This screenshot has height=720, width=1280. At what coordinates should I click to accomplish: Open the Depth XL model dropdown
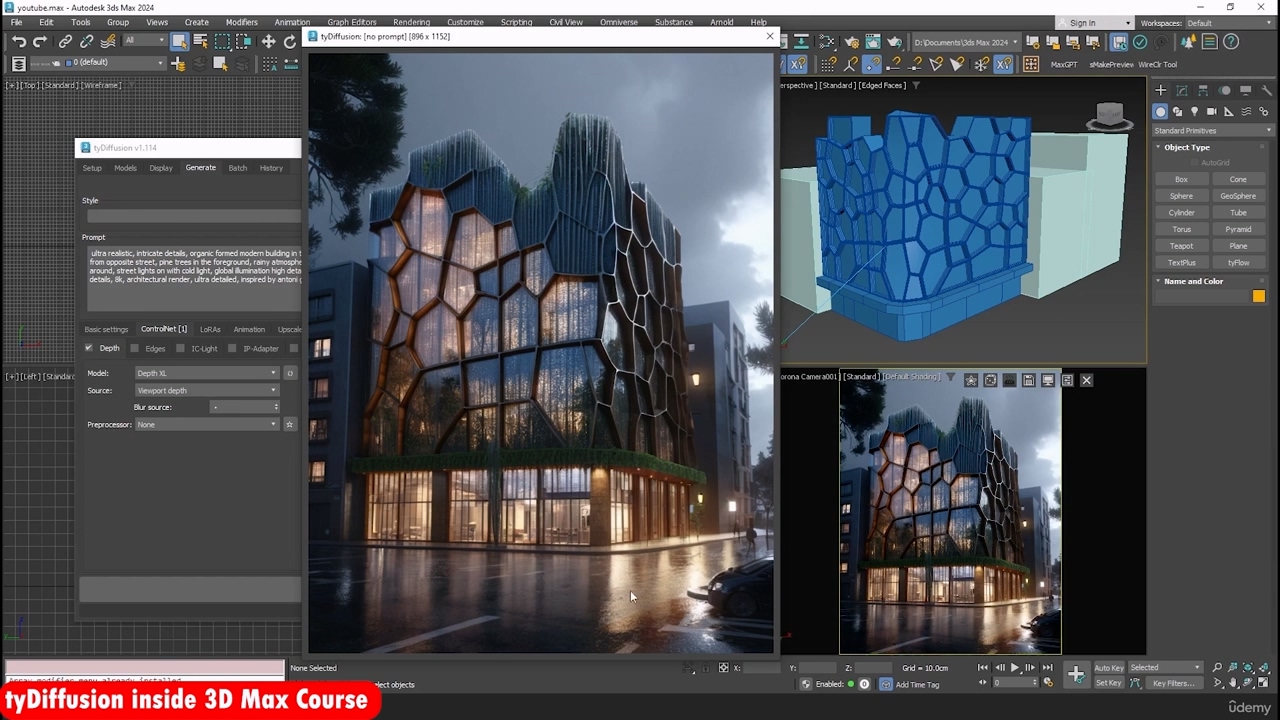207,373
